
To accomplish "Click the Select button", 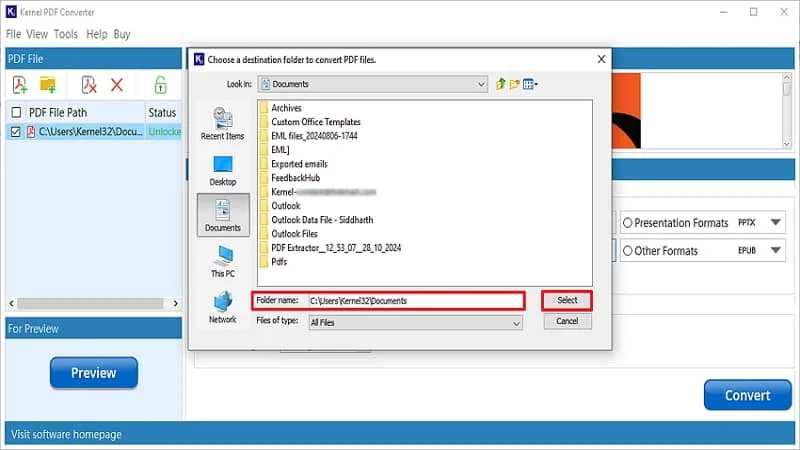I will (x=567, y=301).
